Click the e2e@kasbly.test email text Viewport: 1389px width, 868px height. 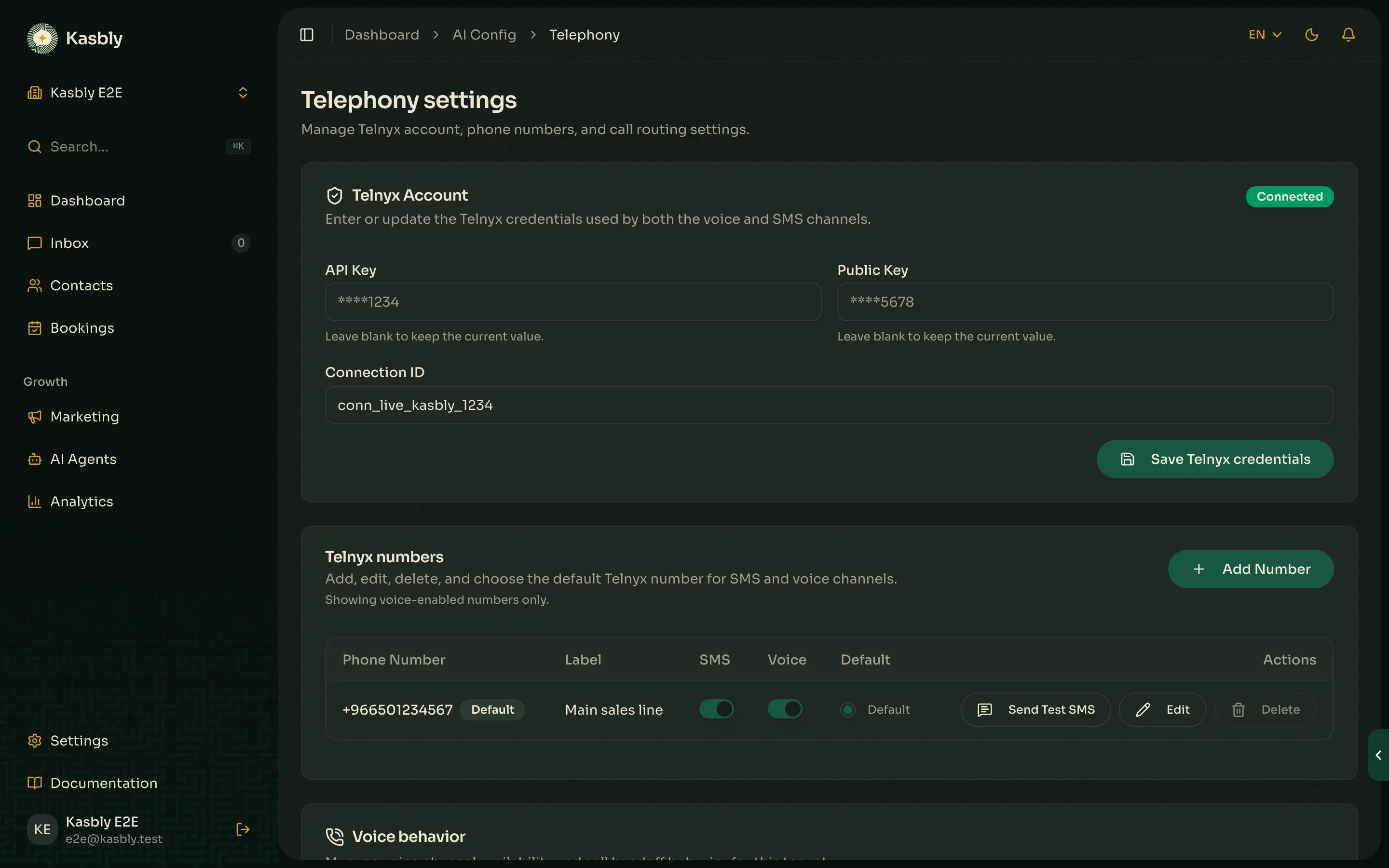pos(114,839)
